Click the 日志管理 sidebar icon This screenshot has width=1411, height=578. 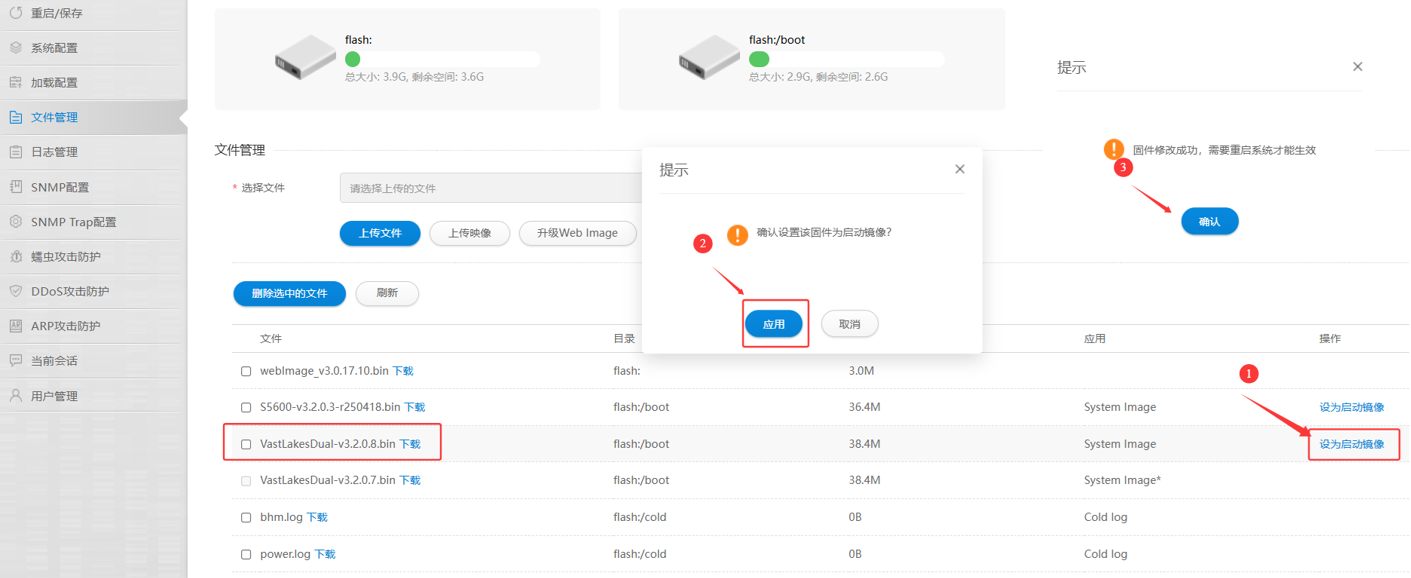[x=15, y=152]
